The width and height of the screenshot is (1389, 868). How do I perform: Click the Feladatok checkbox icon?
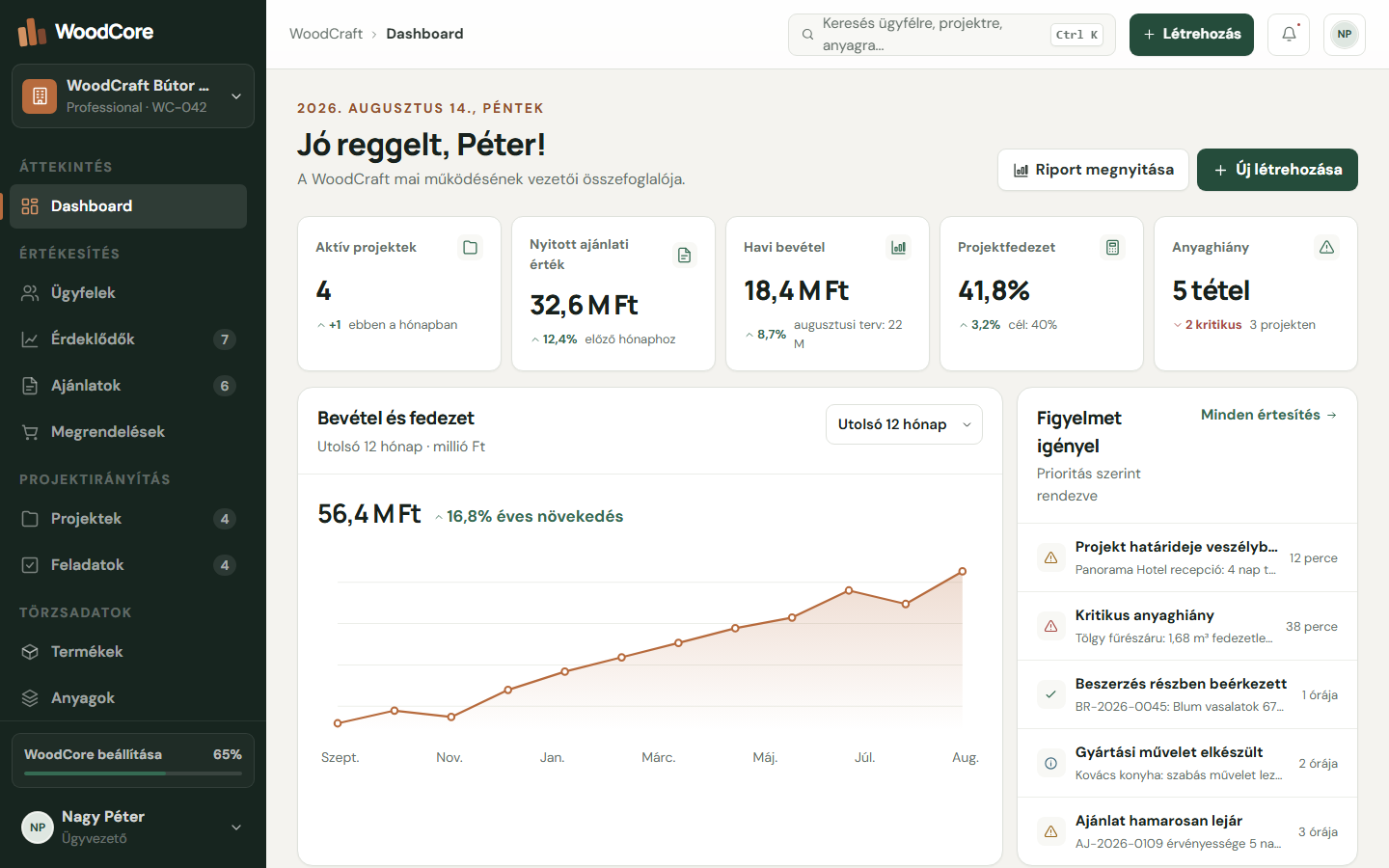pos(30,565)
